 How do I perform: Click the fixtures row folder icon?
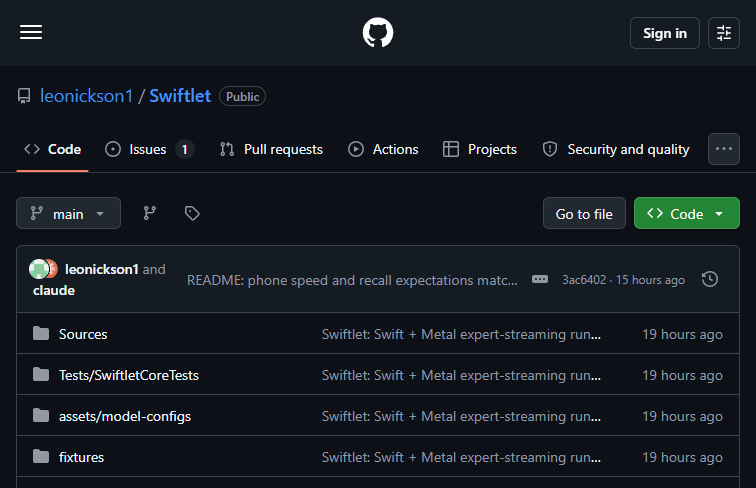tap(41, 456)
